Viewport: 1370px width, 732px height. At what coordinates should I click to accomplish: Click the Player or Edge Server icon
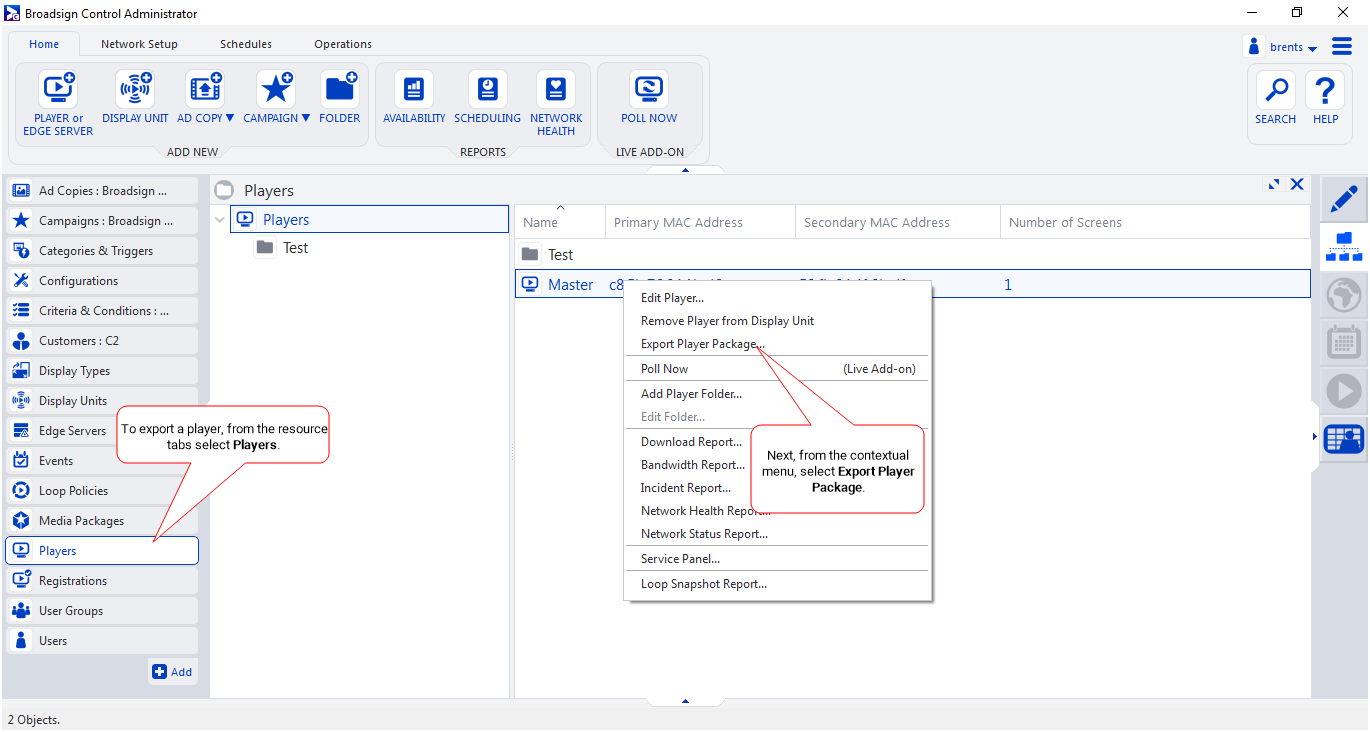point(58,90)
